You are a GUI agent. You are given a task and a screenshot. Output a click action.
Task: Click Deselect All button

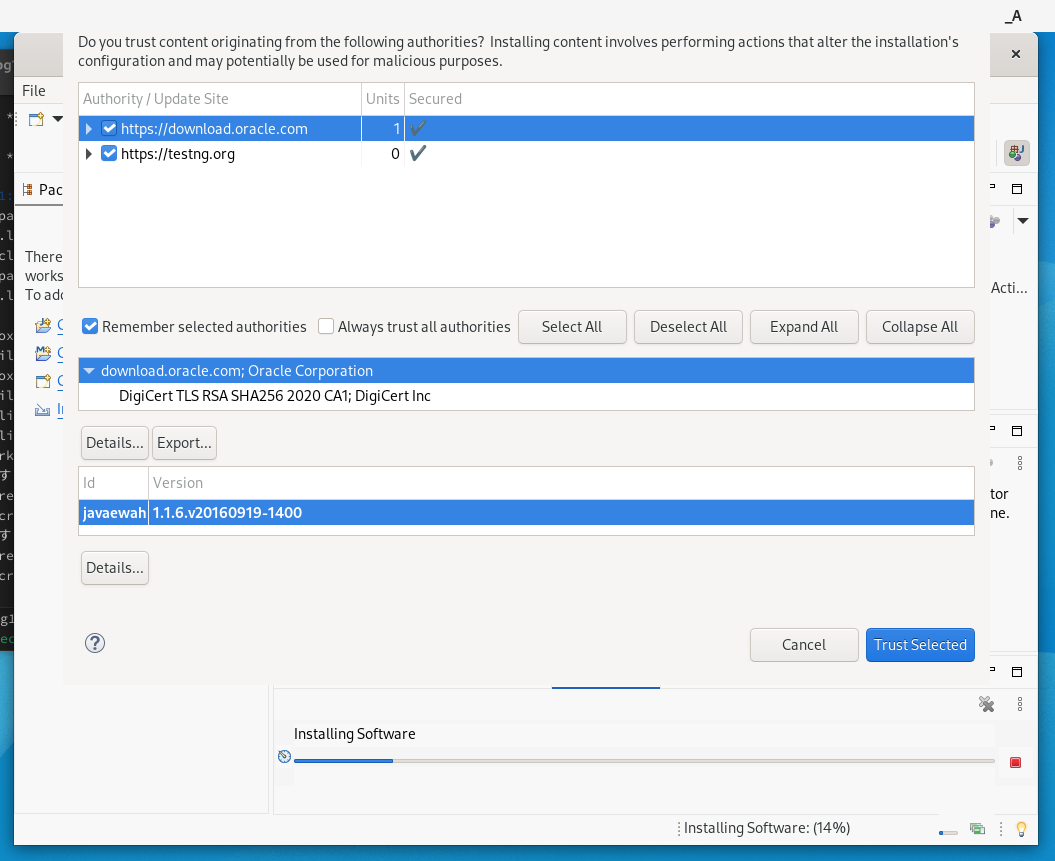[x=688, y=327]
